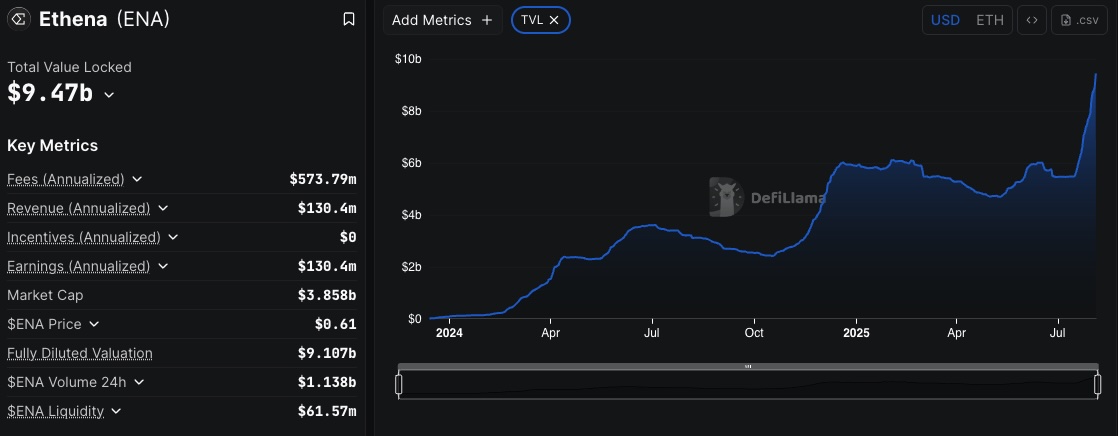
Task: Click the top grip bar of the range slider
Action: 748,366
